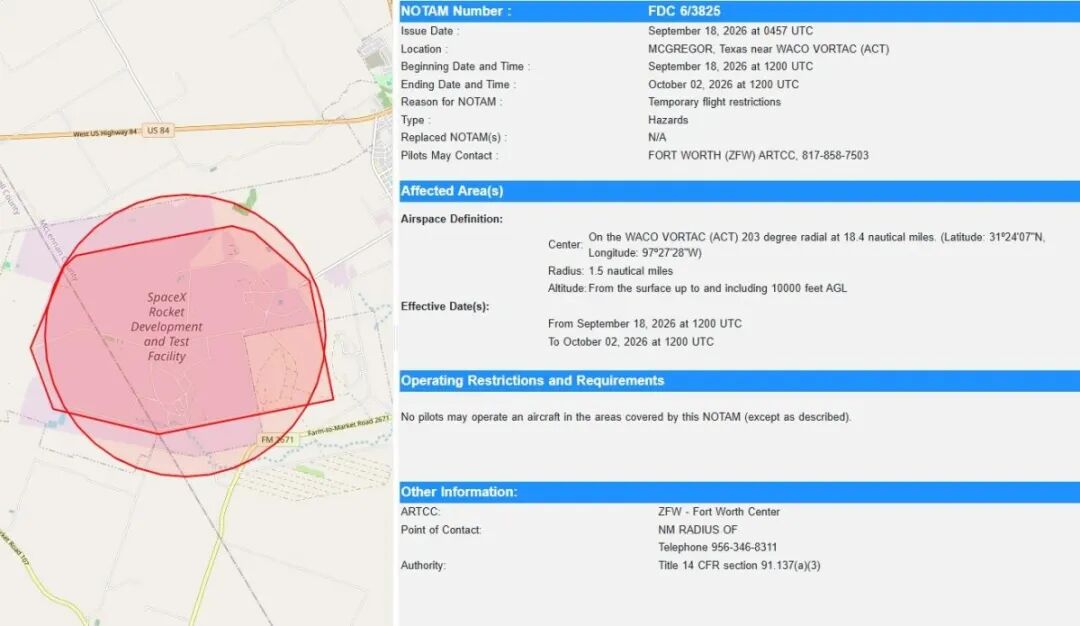Screen dimensions: 1080x626
Task: Click the Altitude text up to 10000 feet AGL
Action: coord(717,289)
